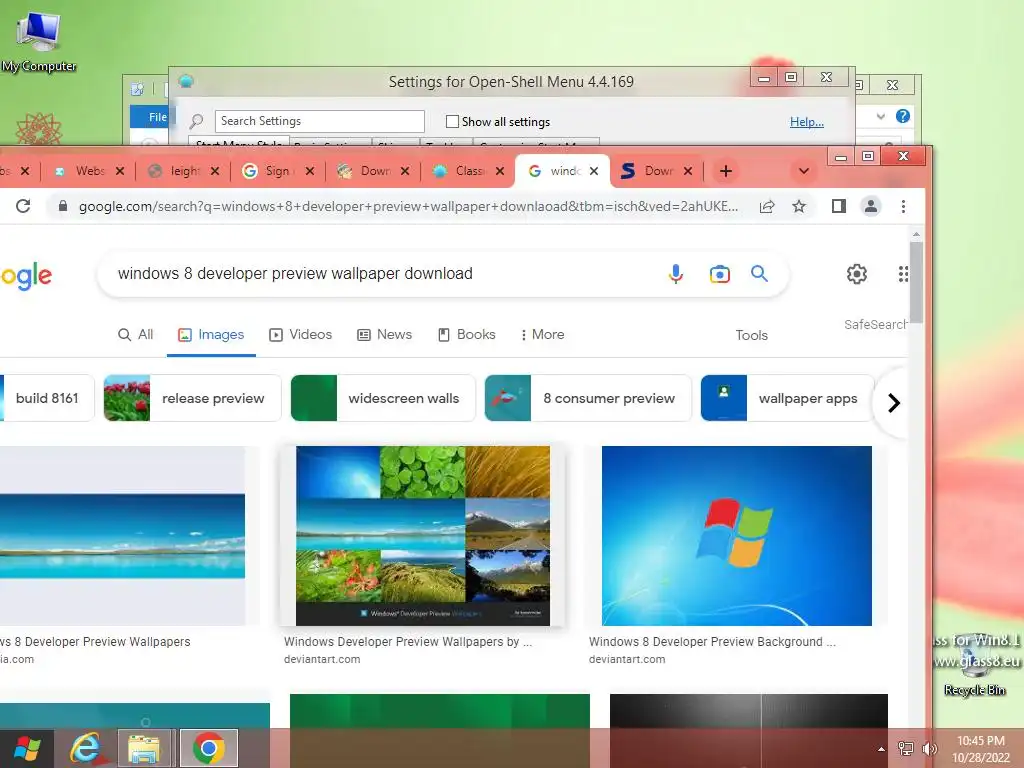
Task: Close the 'Sign' tab
Action: click(x=310, y=171)
